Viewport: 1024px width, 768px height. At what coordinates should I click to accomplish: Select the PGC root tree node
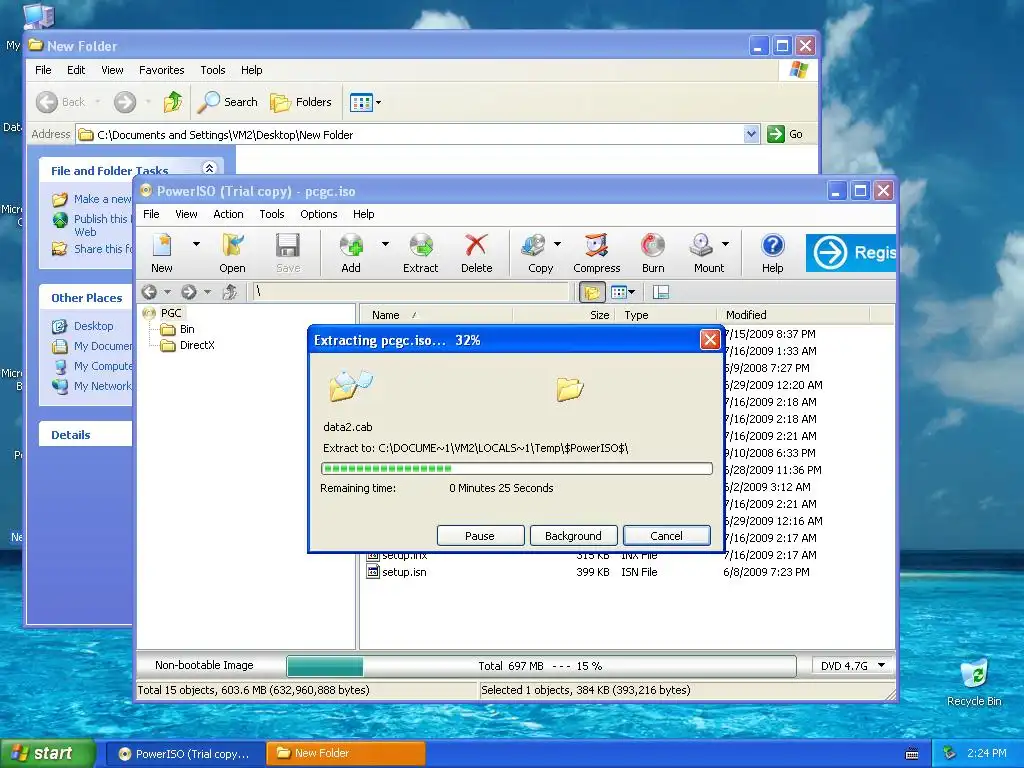(x=171, y=313)
